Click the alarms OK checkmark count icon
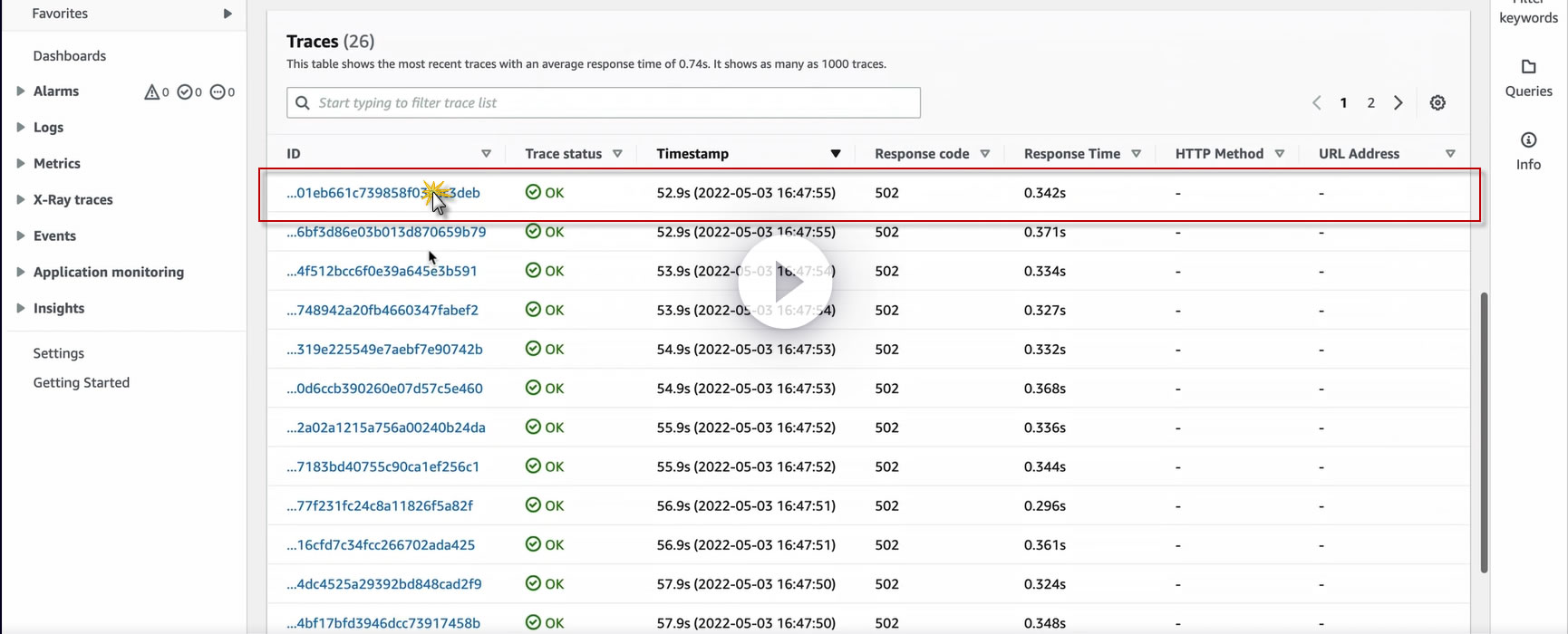1568x634 pixels. point(185,91)
